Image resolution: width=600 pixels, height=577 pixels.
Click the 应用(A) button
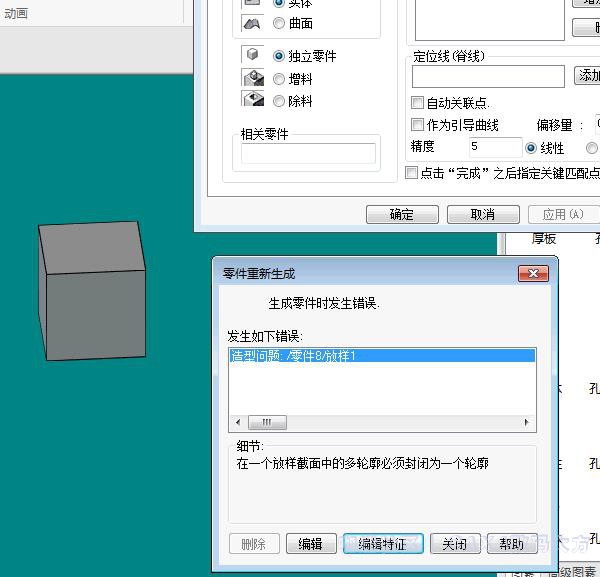(x=563, y=215)
